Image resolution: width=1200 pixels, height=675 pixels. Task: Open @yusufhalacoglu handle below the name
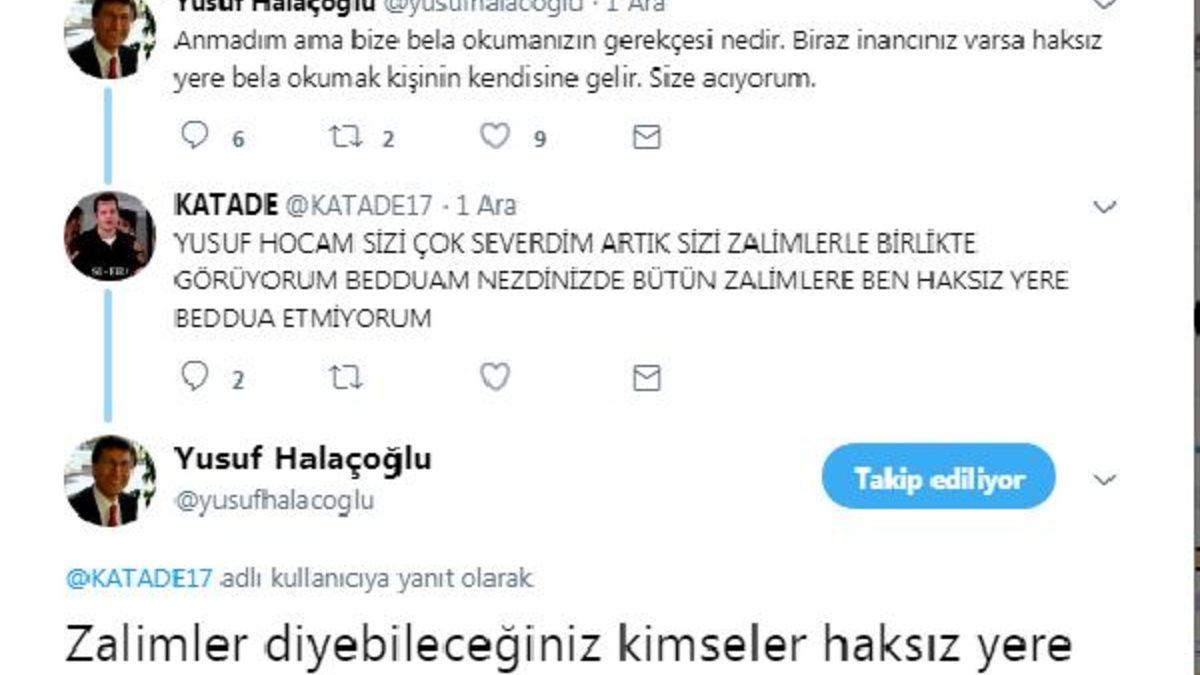[274, 501]
